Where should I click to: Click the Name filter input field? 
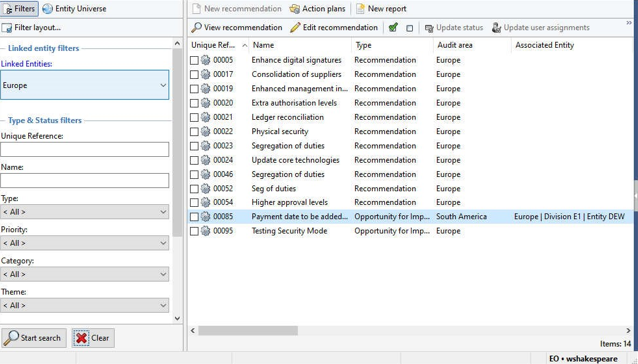tap(85, 181)
